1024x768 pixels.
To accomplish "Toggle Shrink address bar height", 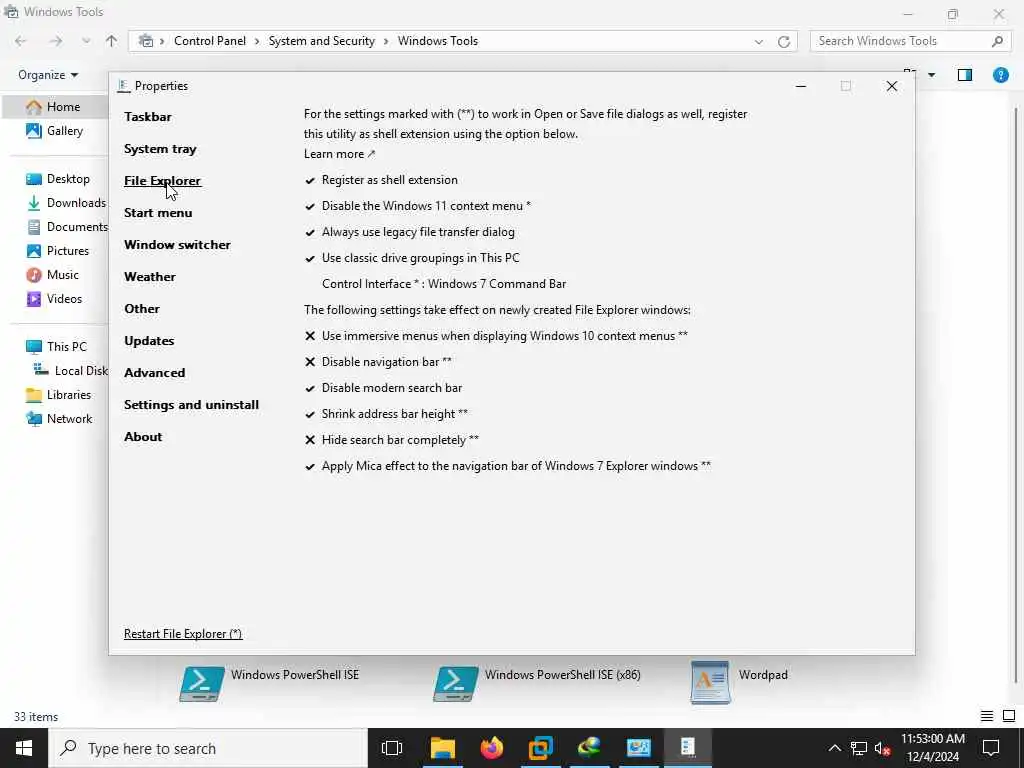I will 386,414.
